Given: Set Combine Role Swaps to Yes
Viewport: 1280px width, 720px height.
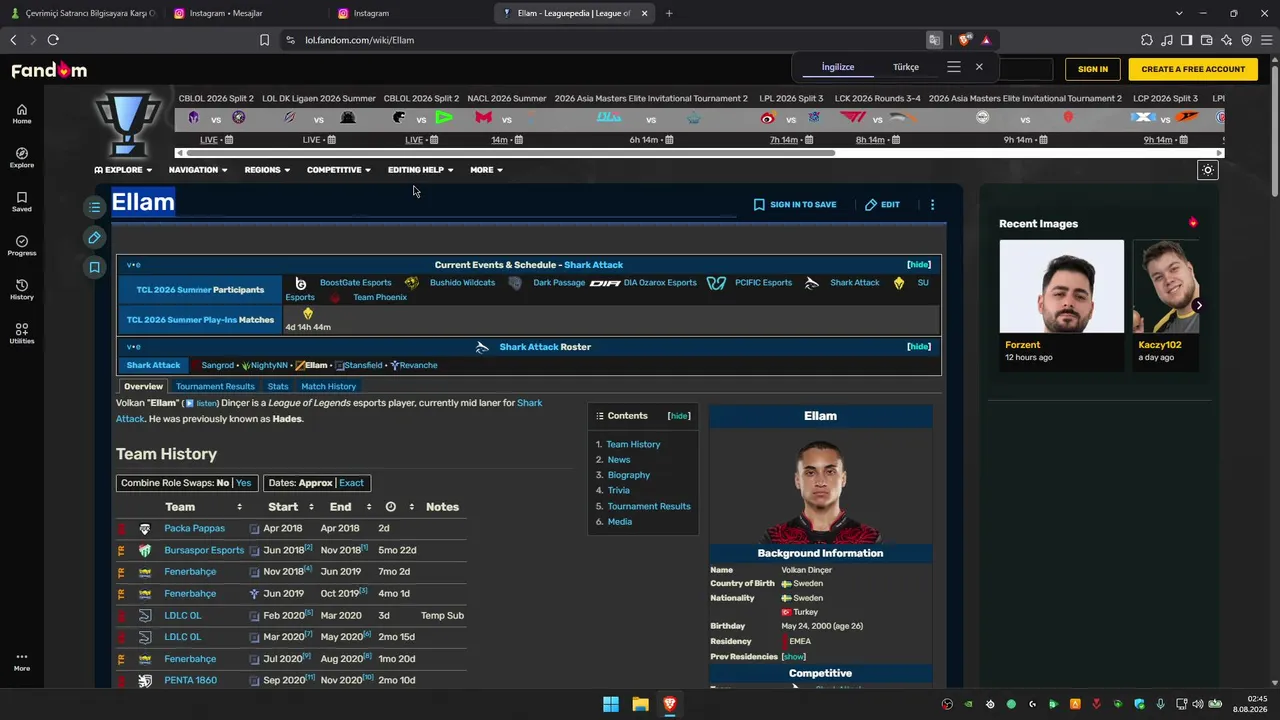Looking at the screenshot, I should click(244, 483).
